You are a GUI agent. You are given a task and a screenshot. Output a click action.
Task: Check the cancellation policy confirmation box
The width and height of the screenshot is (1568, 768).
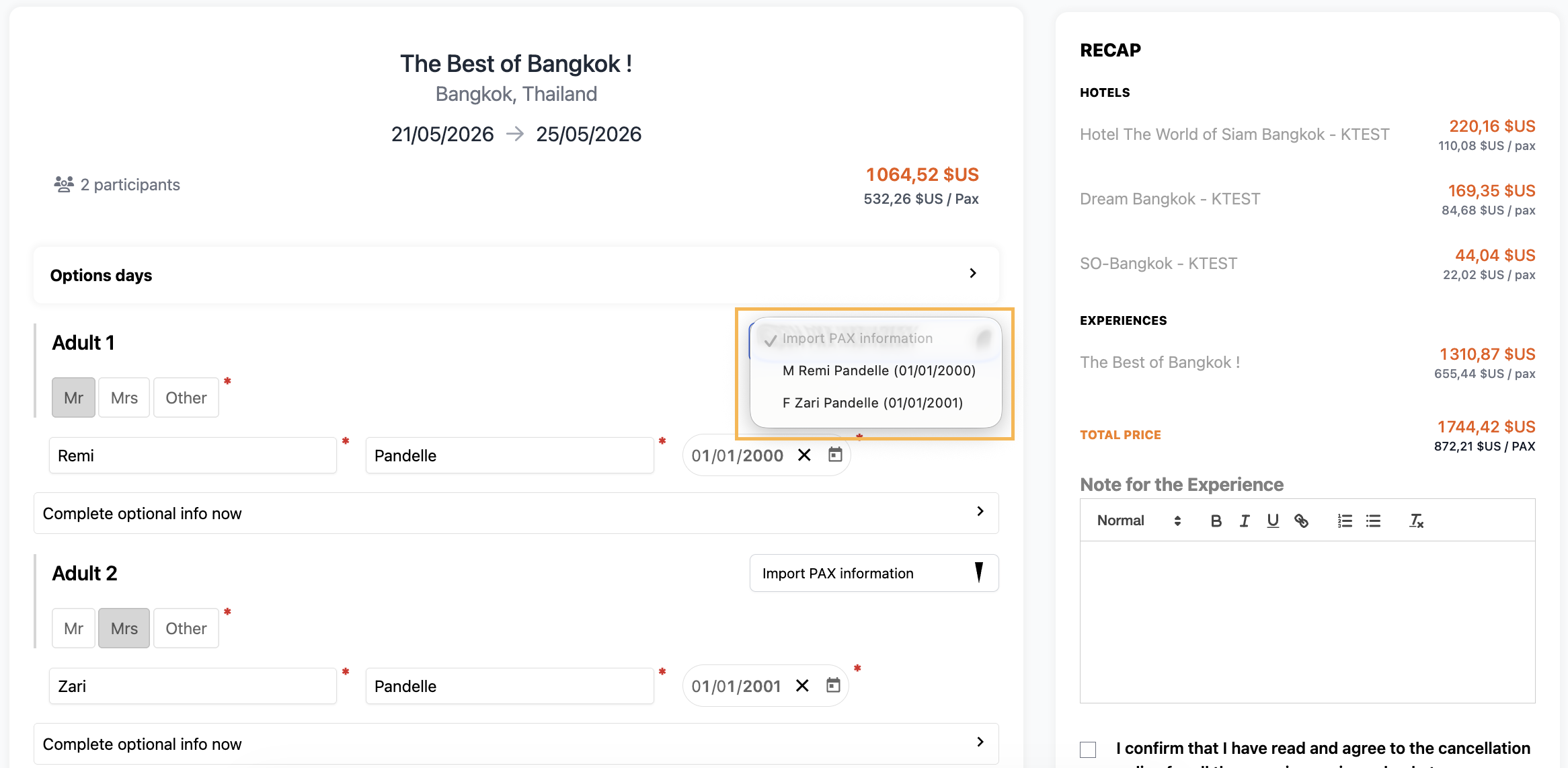click(x=1088, y=749)
